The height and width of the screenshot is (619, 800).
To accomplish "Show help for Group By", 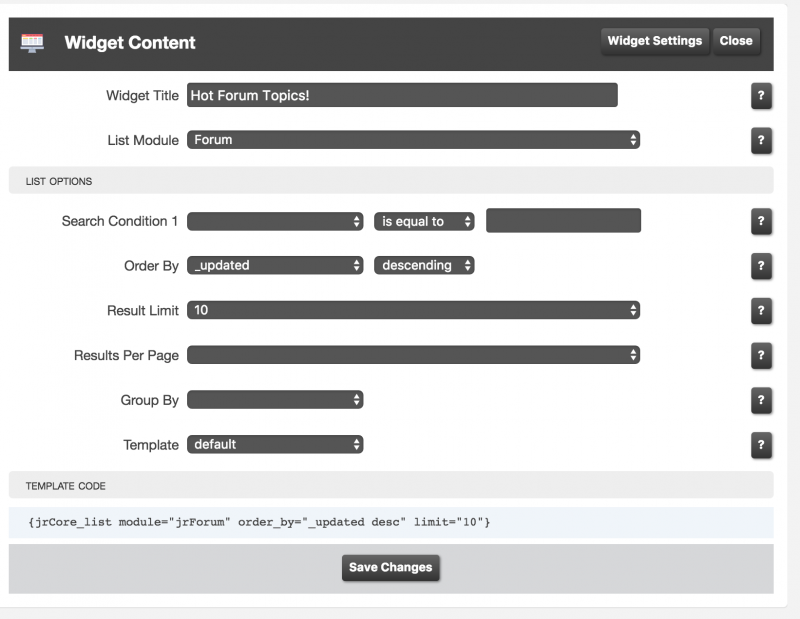I will 761,400.
